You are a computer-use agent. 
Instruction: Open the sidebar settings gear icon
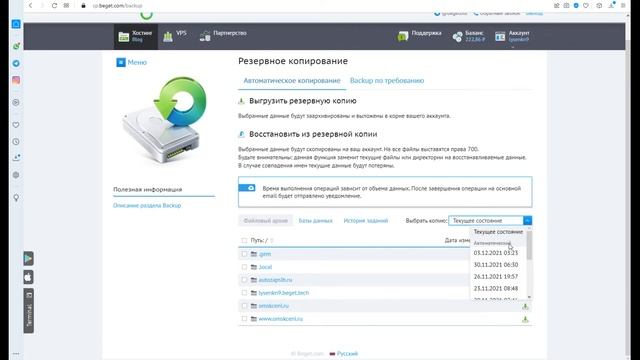[x=16, y=175]
